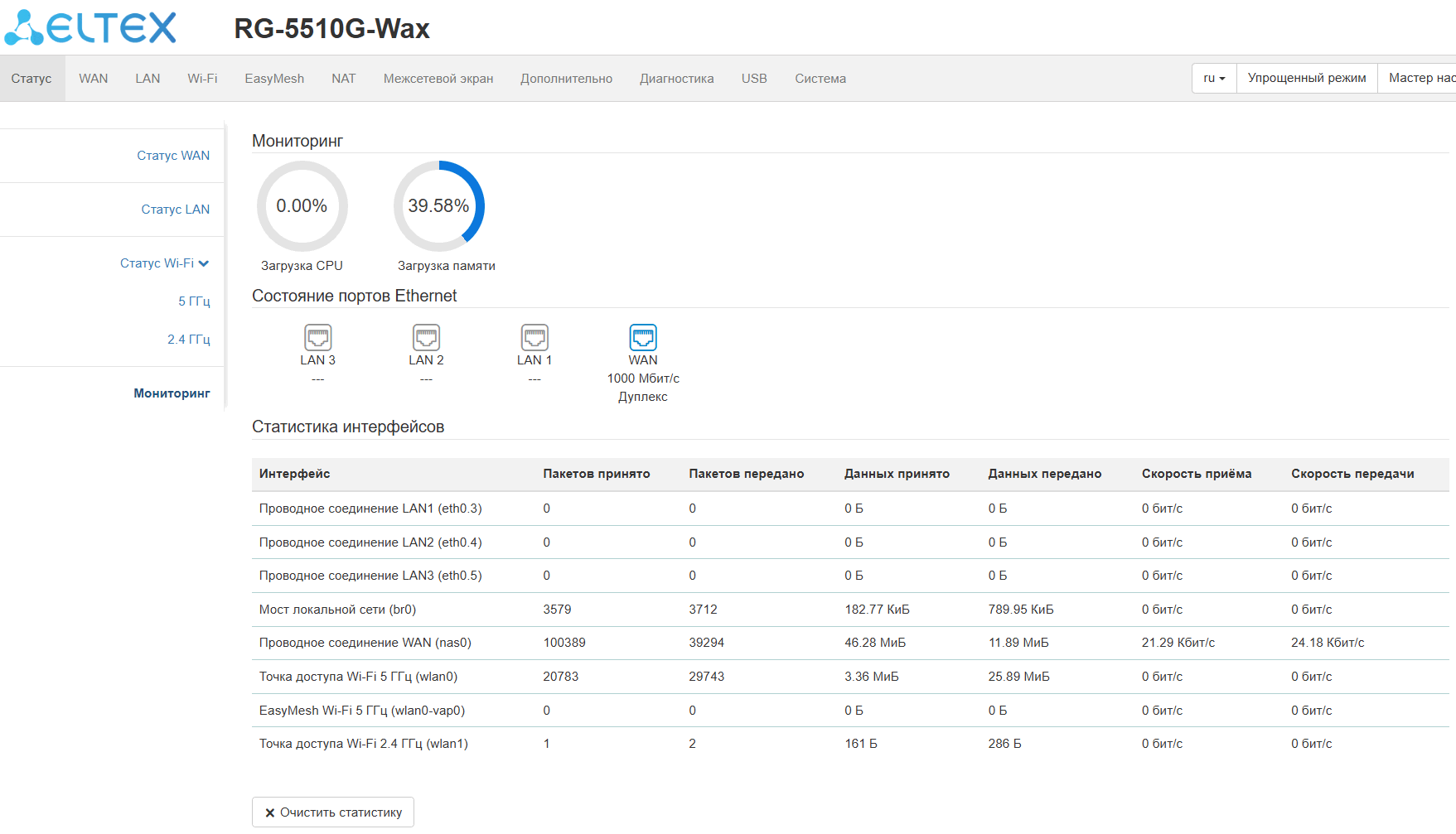Select the 5 ГГц Wi-Fi status link
1456x834 pixels.
pos(195,301)
